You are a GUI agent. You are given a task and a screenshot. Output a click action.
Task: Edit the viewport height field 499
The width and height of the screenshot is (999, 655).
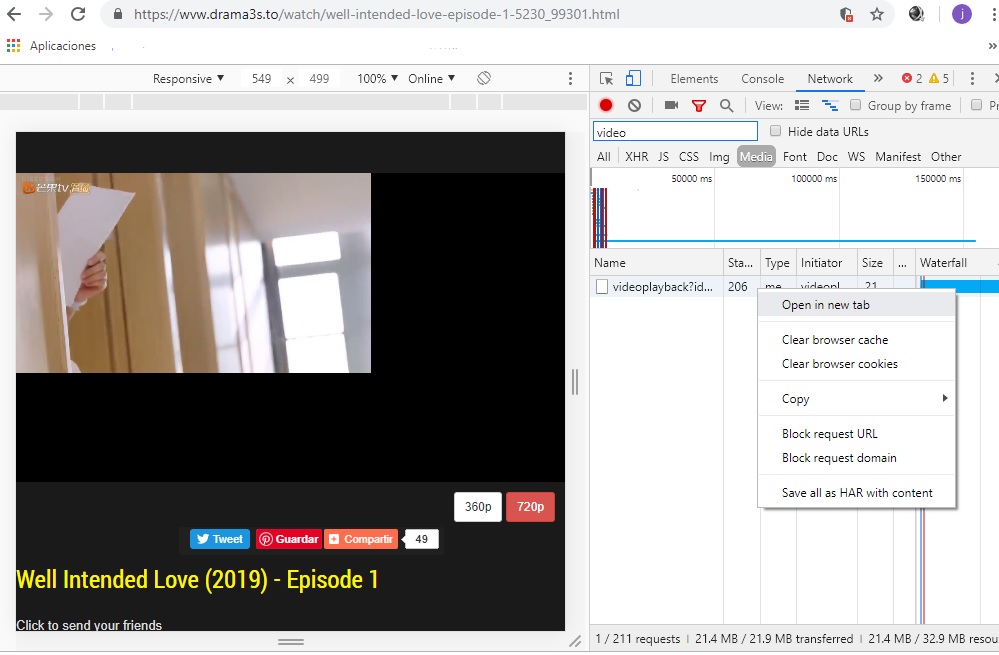[319, 78]
